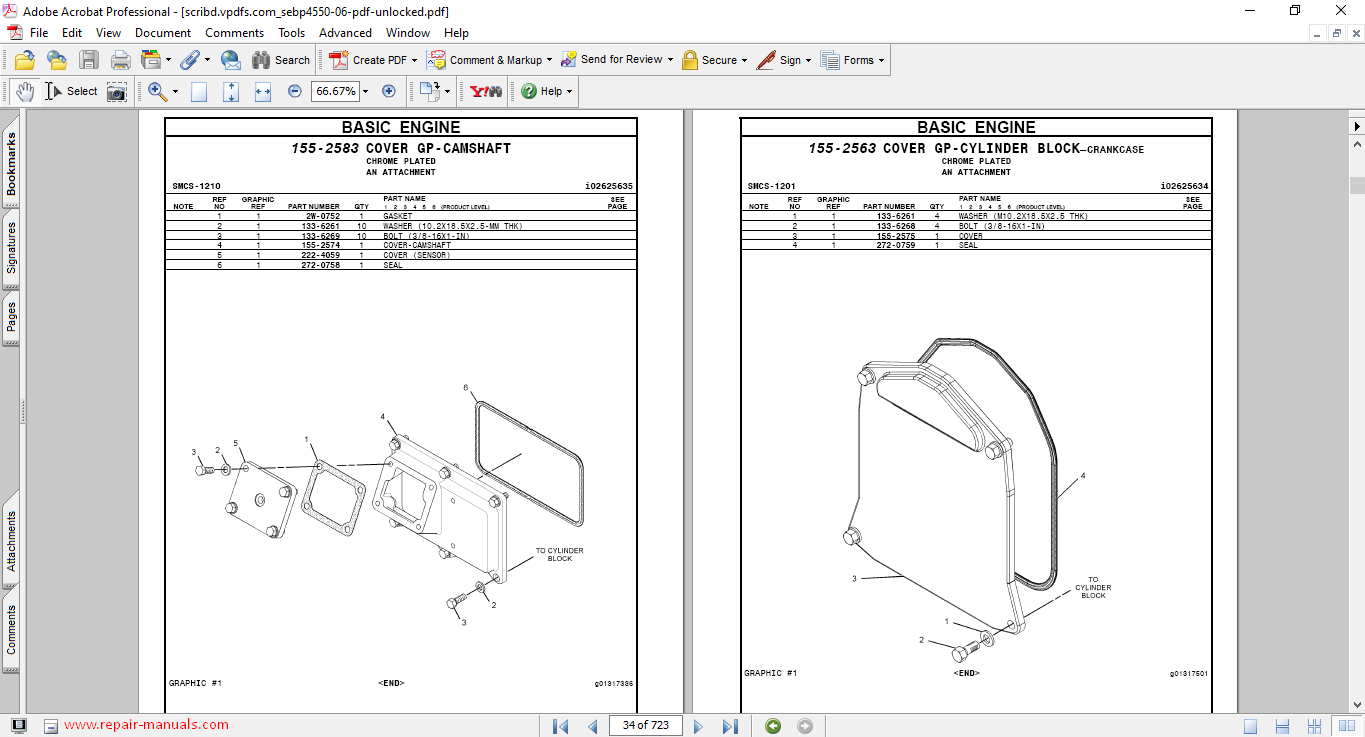
Task: Click the Open file folder icon
Action: coord(25,60)
